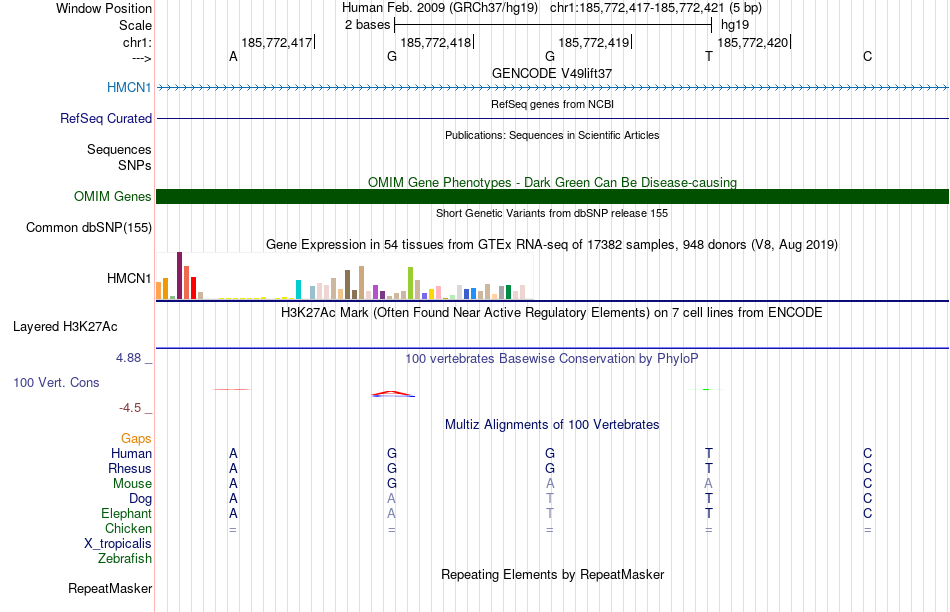This screenshot has width=950, height=612.
Task: Click the dark green OMIM gene bar
Action: [552, 196]
